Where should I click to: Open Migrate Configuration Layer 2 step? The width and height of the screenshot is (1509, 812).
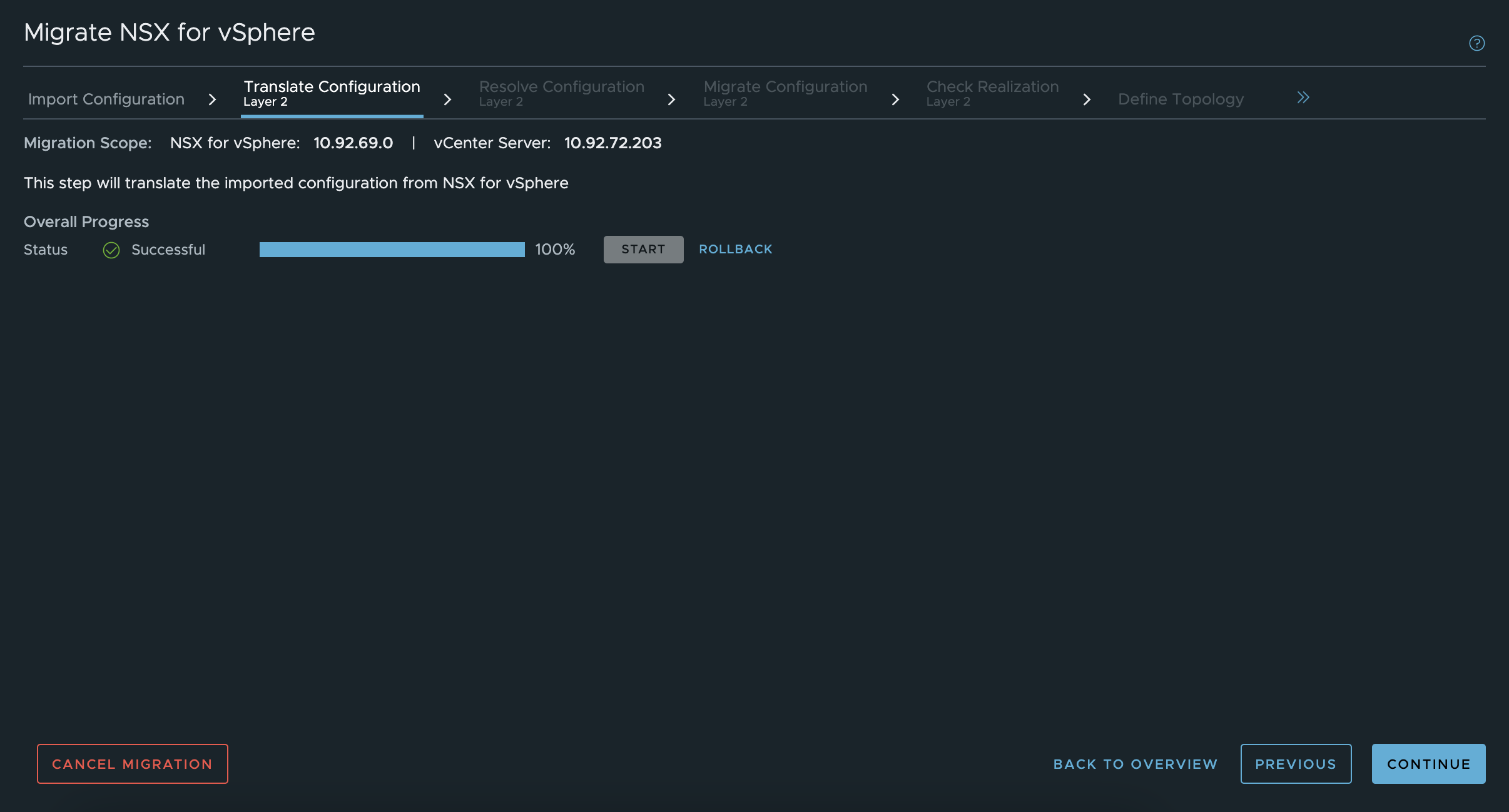pos(785,93)
